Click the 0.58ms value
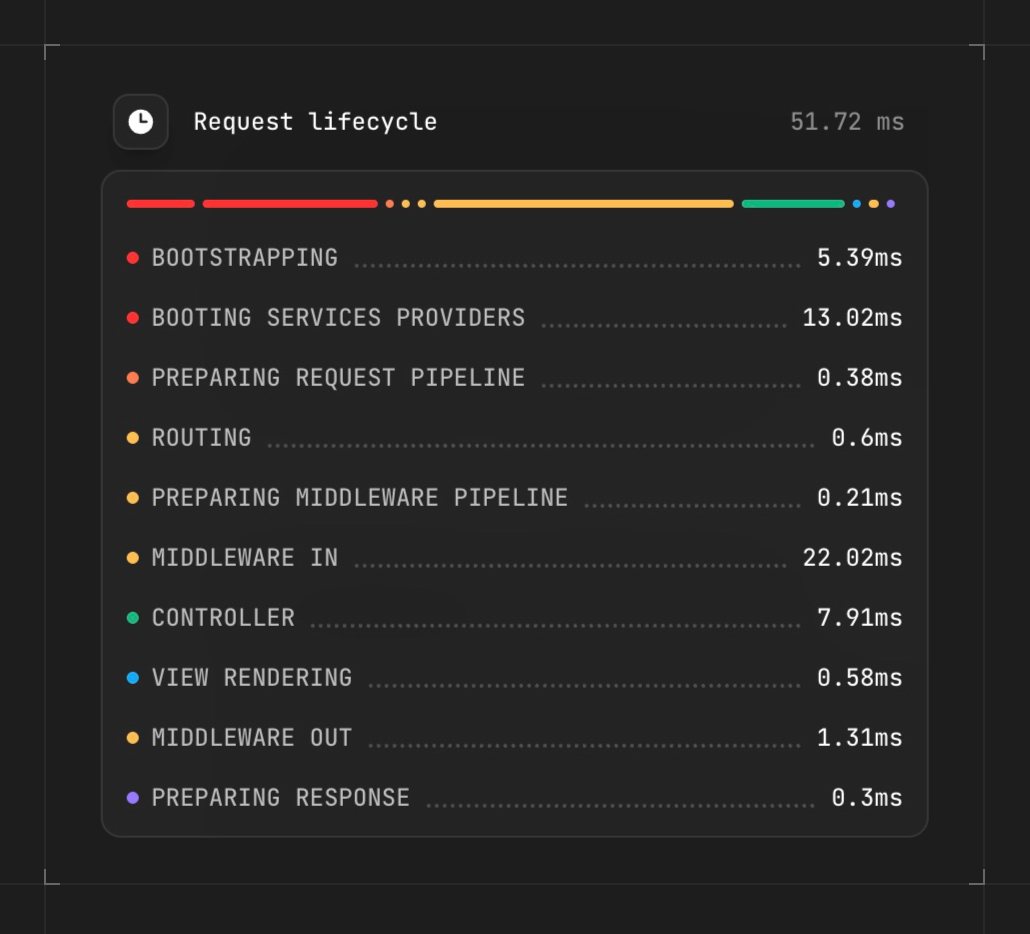The width and height of the screenshot is (1030, 934). pos(859,678)
